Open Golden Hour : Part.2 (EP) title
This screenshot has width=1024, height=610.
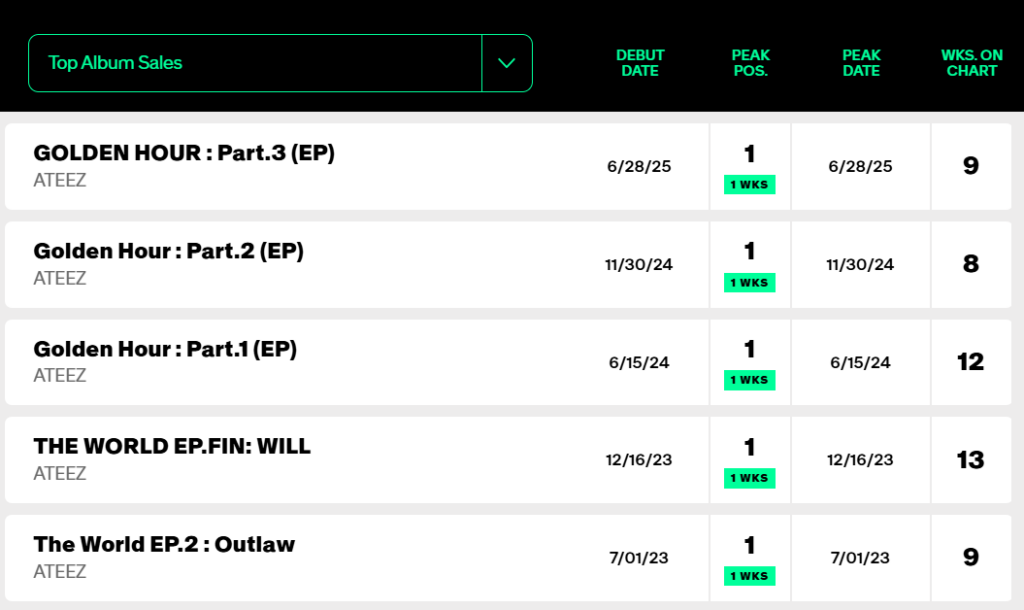click(x=168, y=251)
